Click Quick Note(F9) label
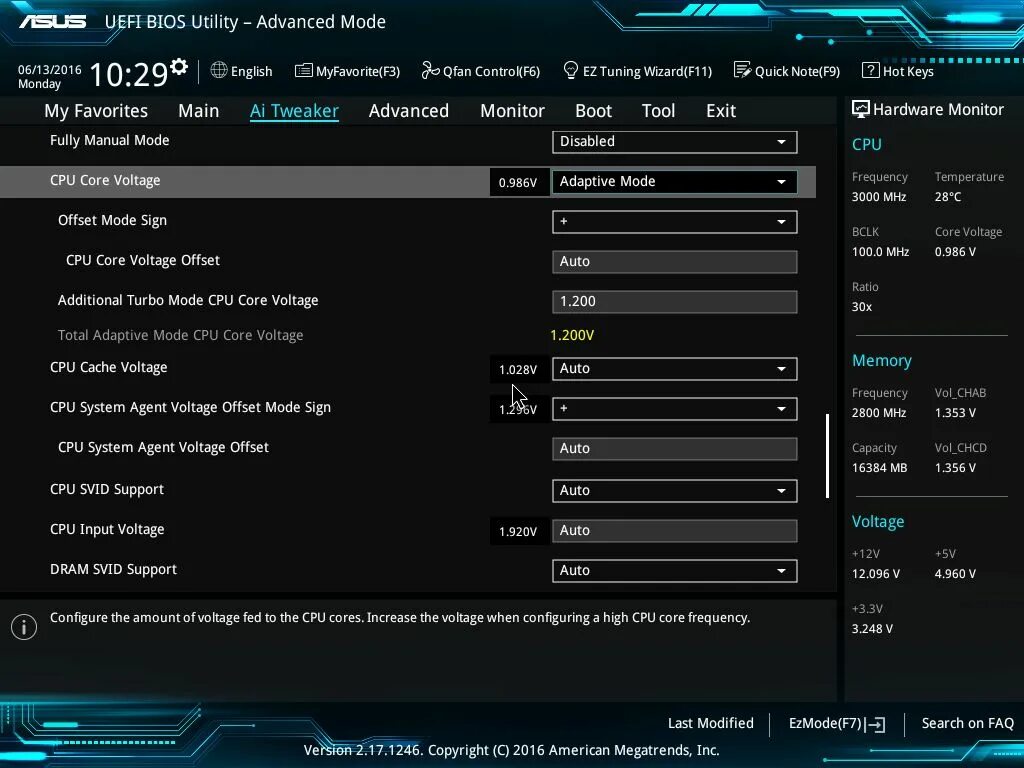The image size is (1024, 768). [797, 71]
